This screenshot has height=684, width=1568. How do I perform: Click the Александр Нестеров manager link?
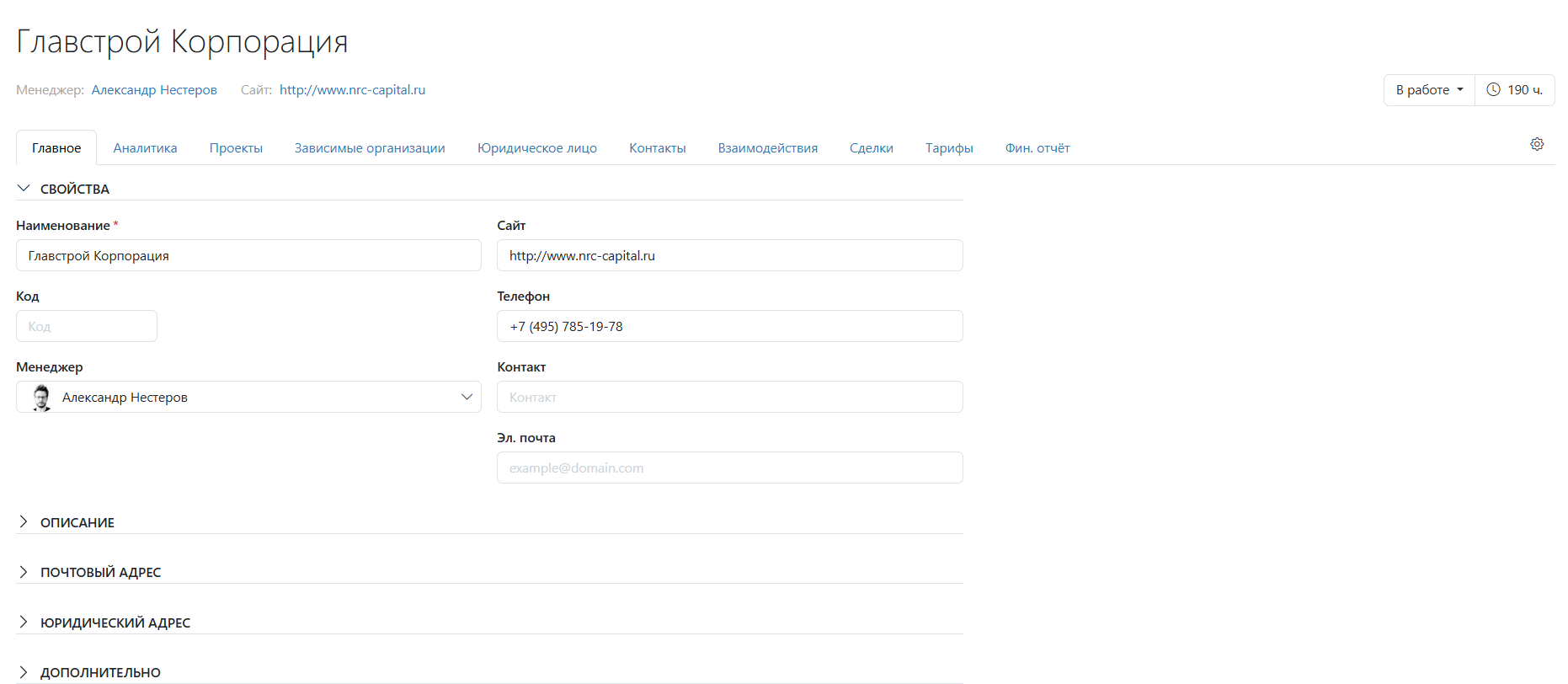[x=154, y=90]
